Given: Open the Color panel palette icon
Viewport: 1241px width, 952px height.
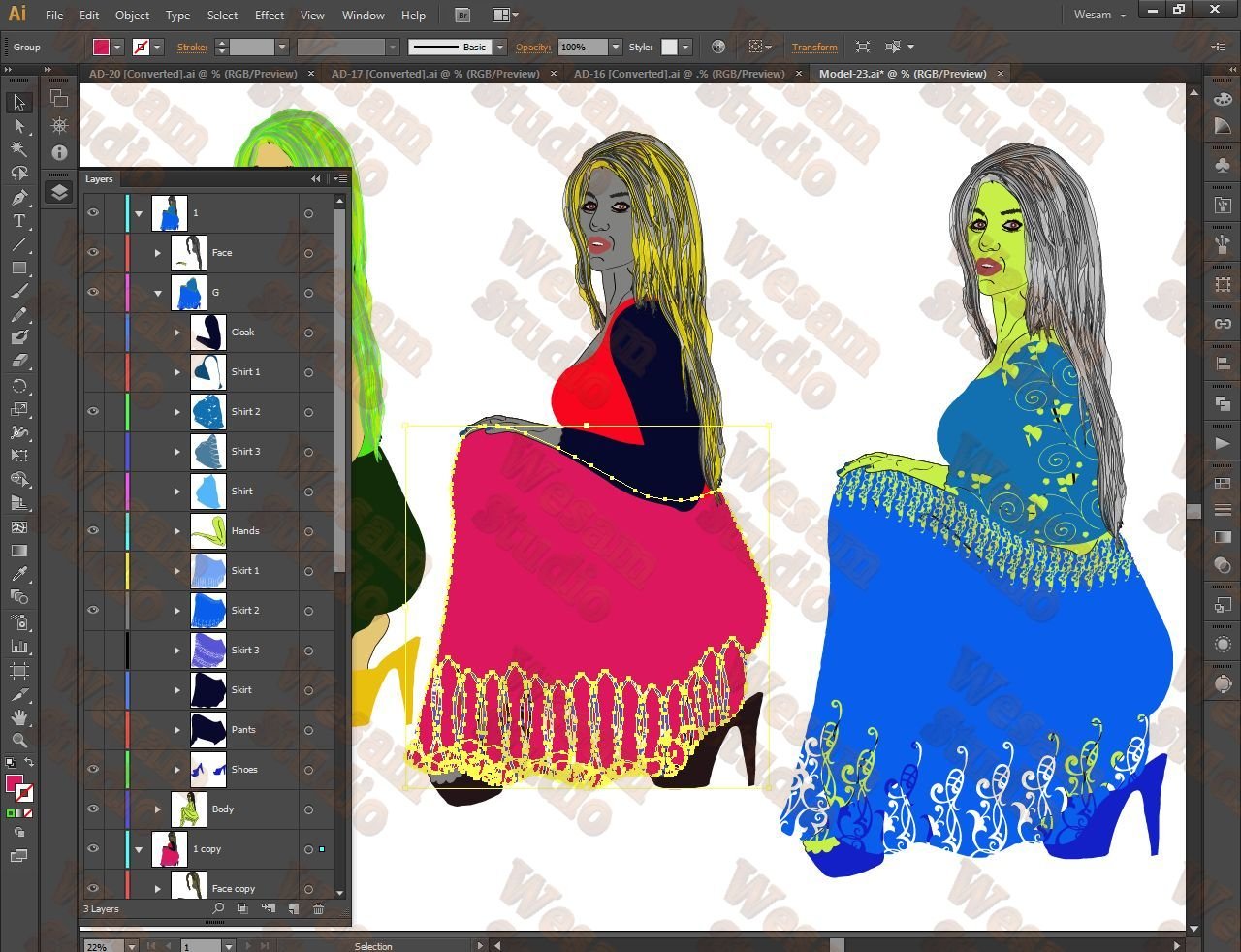Looking at the screenshot, I should point(1223,100).
